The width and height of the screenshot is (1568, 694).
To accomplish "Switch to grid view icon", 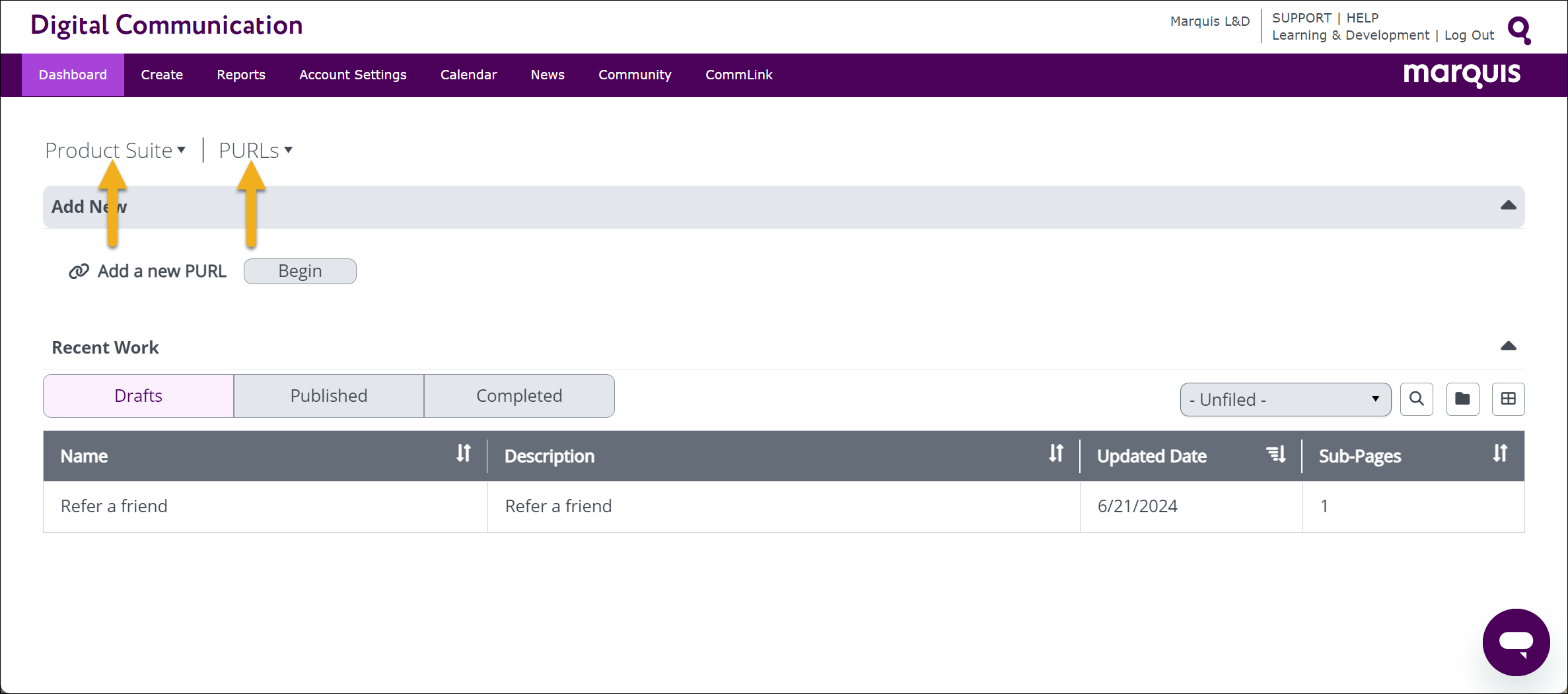I will [1508, 399].
